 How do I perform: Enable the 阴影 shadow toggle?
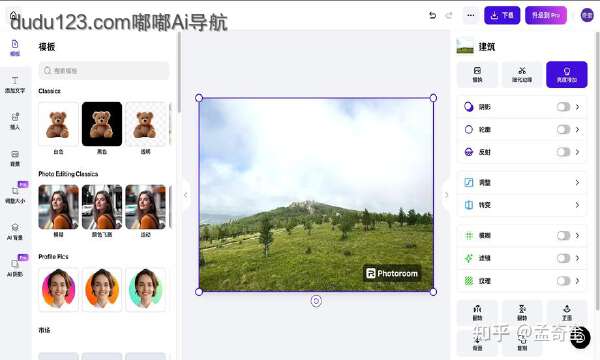563,107
